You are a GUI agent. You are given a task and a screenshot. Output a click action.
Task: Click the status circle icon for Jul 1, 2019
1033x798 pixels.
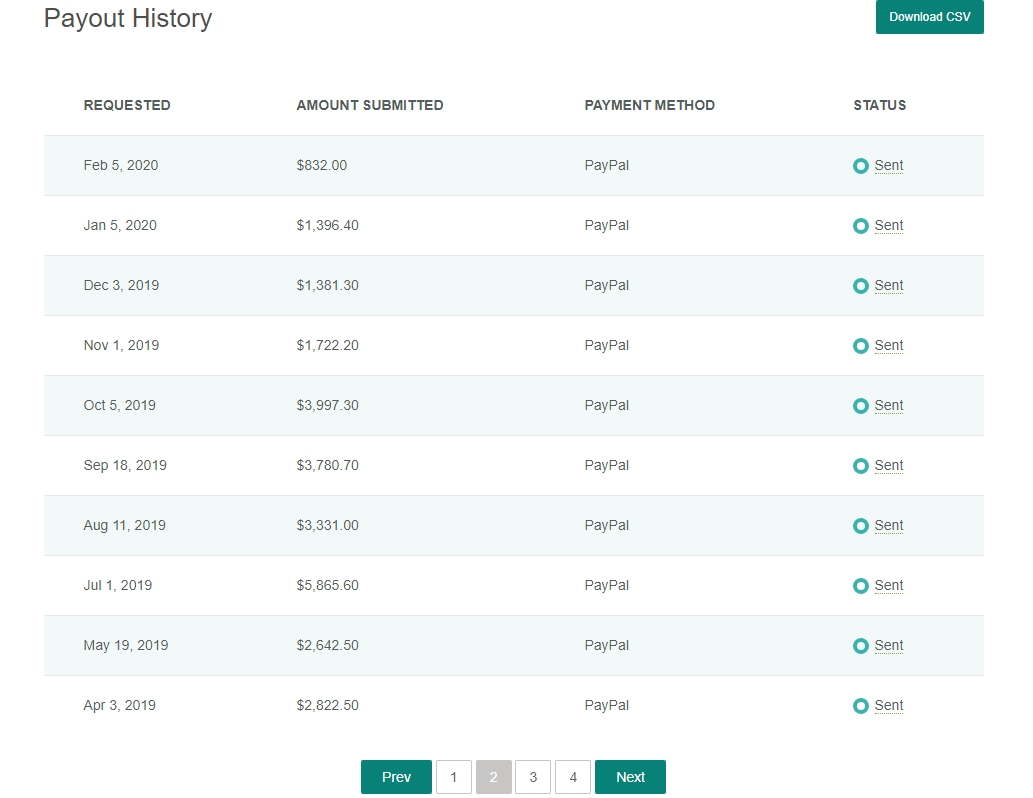860,586
